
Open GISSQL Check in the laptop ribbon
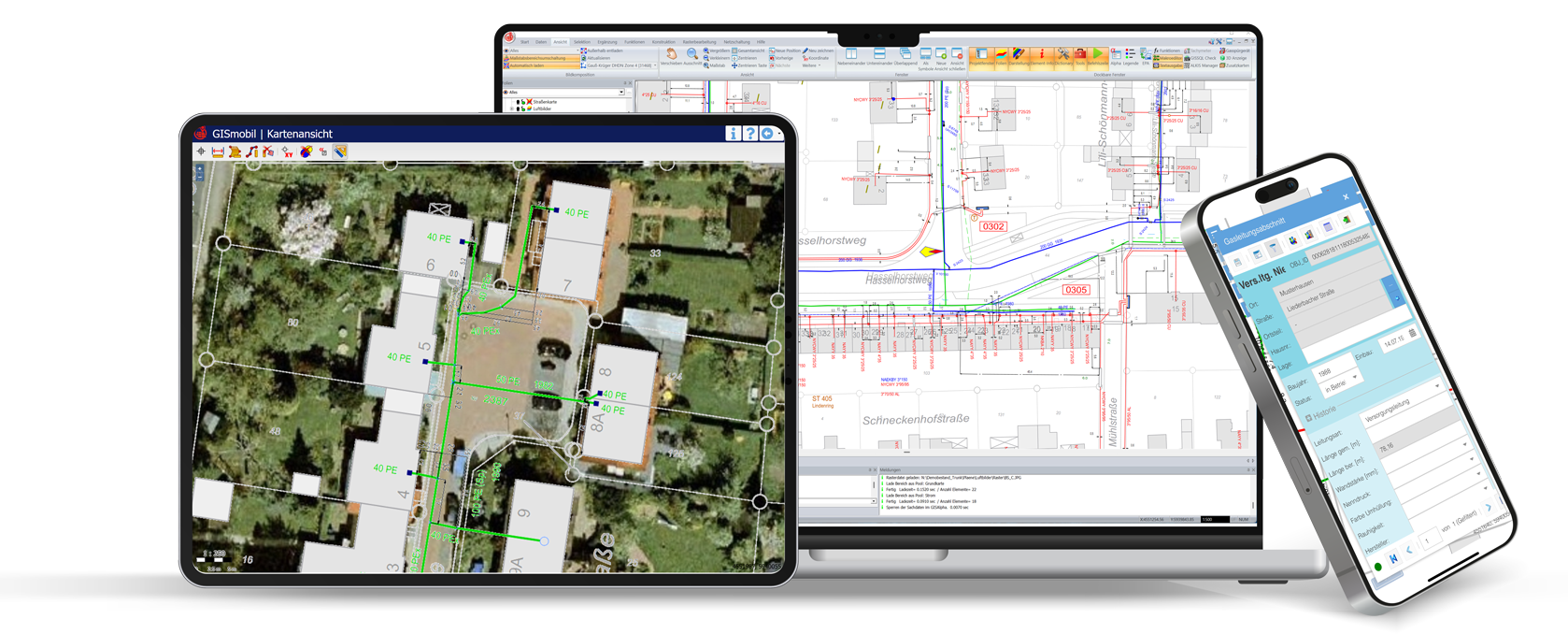1200,58
